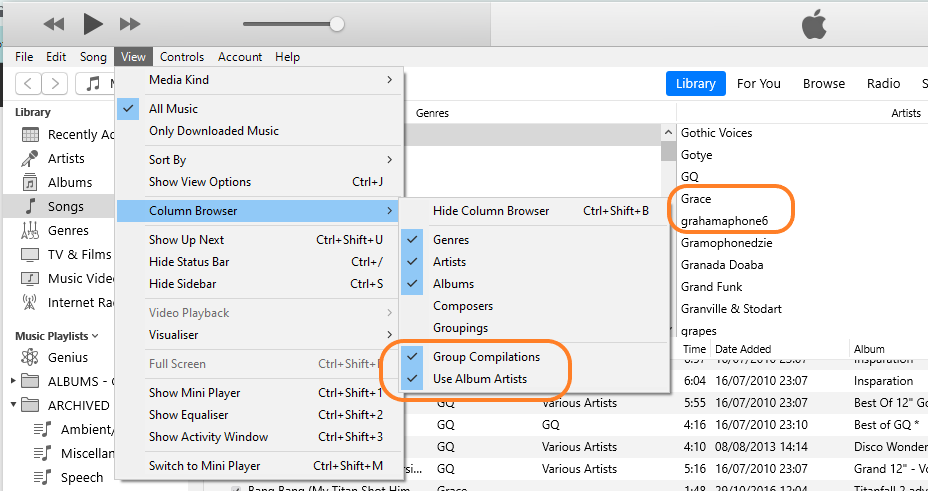Enable Groupings column in Column Browser

coord(534,328)
